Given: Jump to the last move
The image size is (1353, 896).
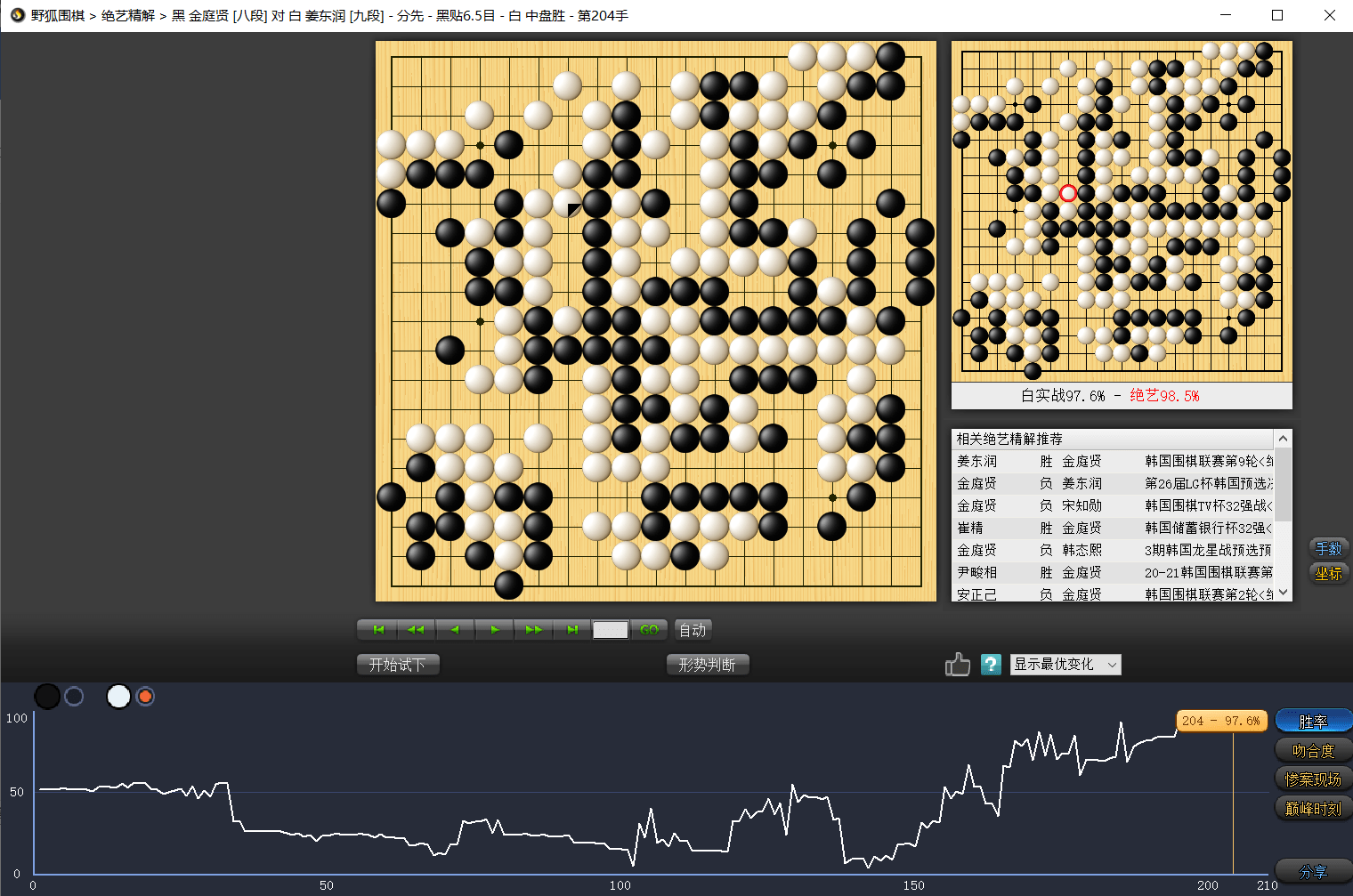Looking at the screenshot, I should pyautogui.click(x=572, y=630).
